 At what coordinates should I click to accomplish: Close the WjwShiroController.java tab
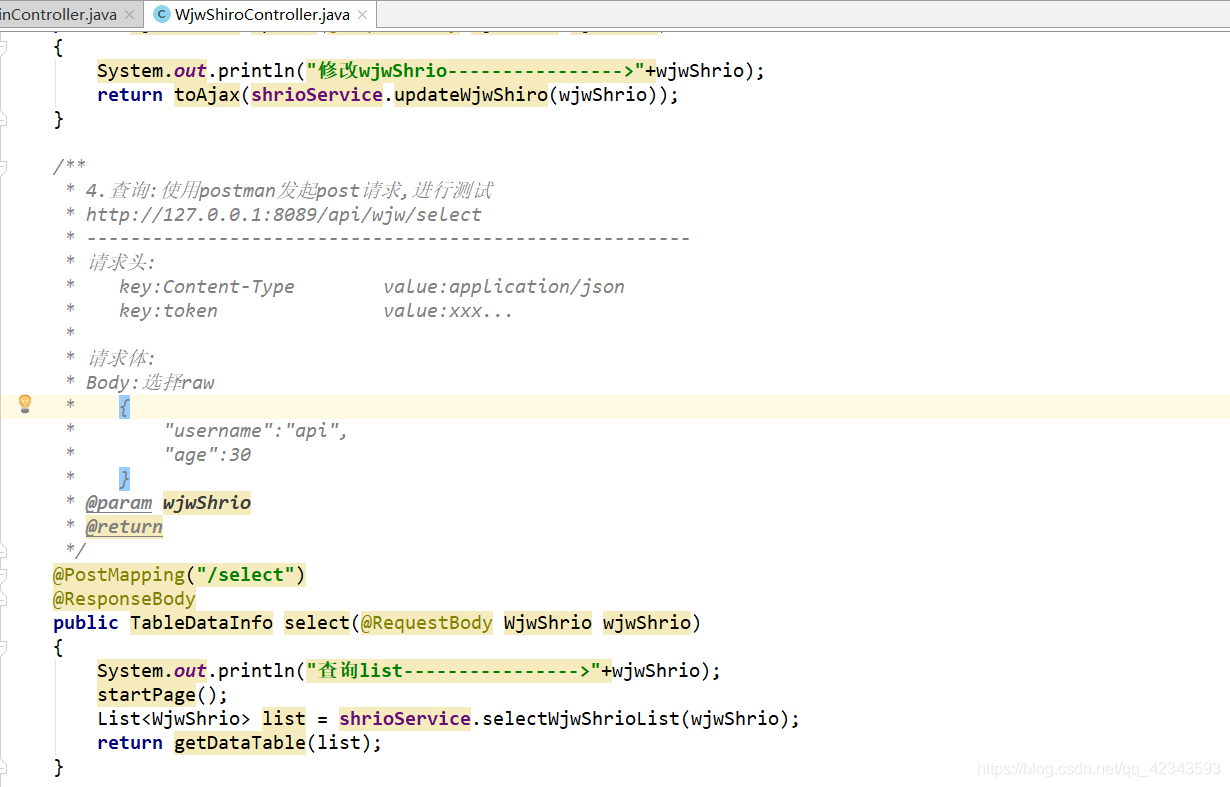point(362,15)
